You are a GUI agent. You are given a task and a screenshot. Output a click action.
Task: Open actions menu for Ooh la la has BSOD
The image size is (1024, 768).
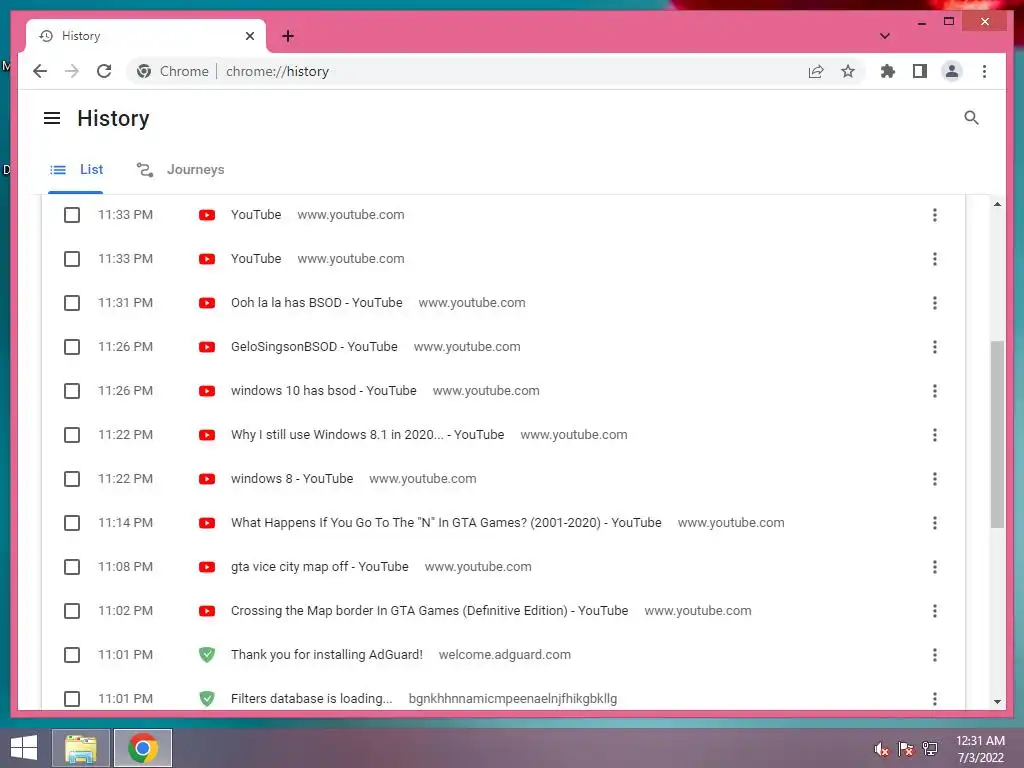pyautogui.click(x=935, y=303)
